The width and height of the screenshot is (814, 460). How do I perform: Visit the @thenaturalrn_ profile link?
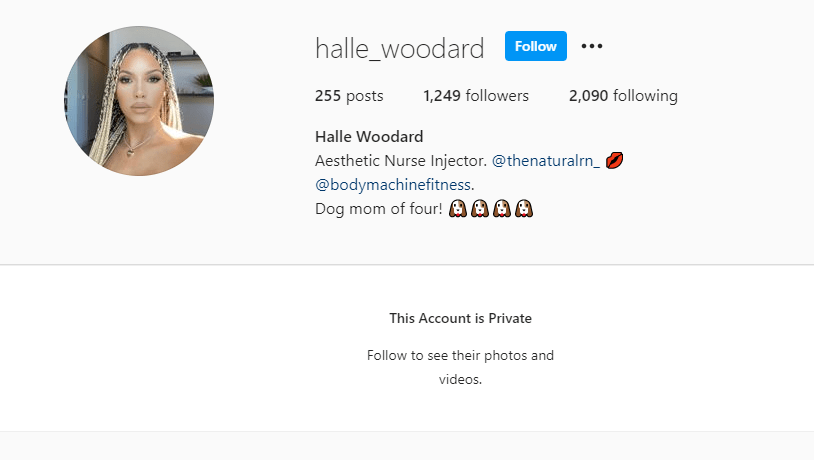point(546,161)
